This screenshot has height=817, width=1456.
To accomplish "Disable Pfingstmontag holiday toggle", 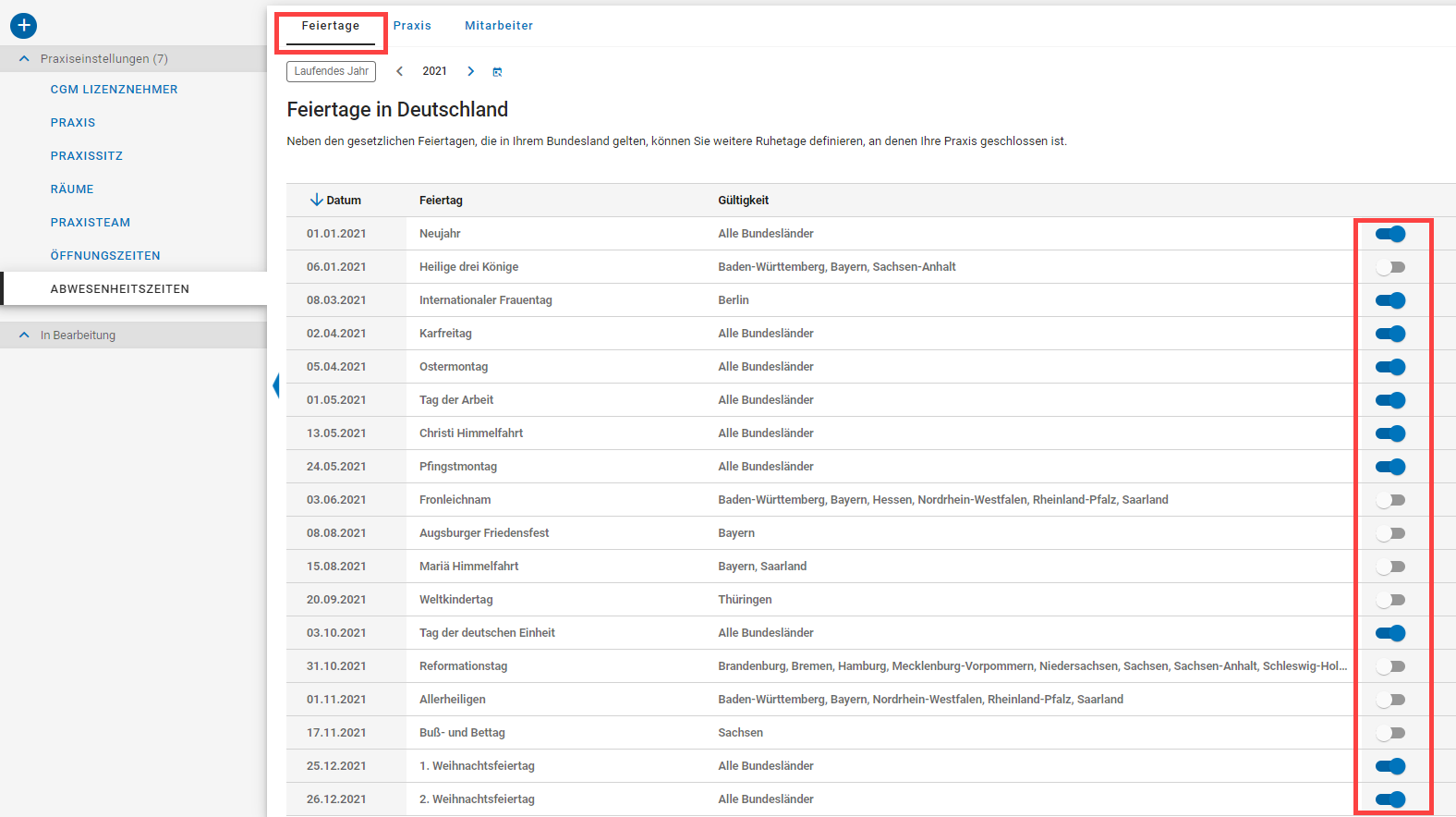I will click(1390, 467).
